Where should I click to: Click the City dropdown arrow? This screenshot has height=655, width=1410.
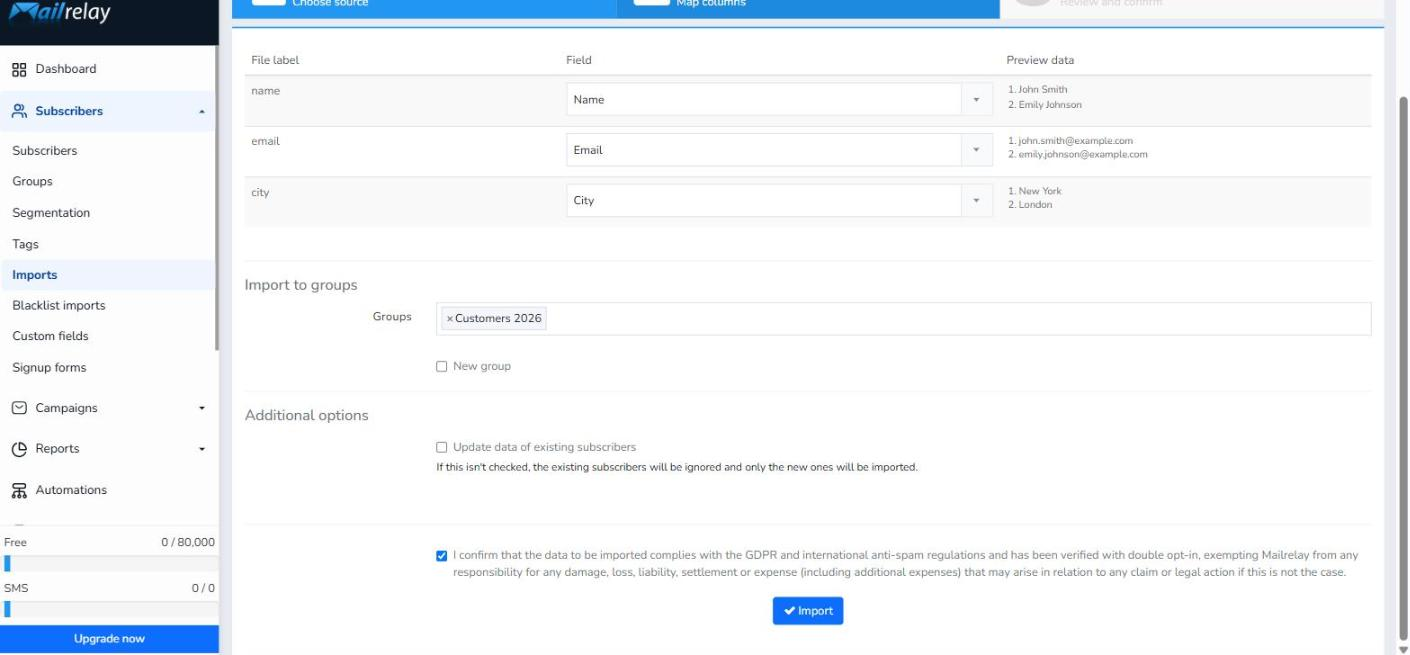pos(976,200)
